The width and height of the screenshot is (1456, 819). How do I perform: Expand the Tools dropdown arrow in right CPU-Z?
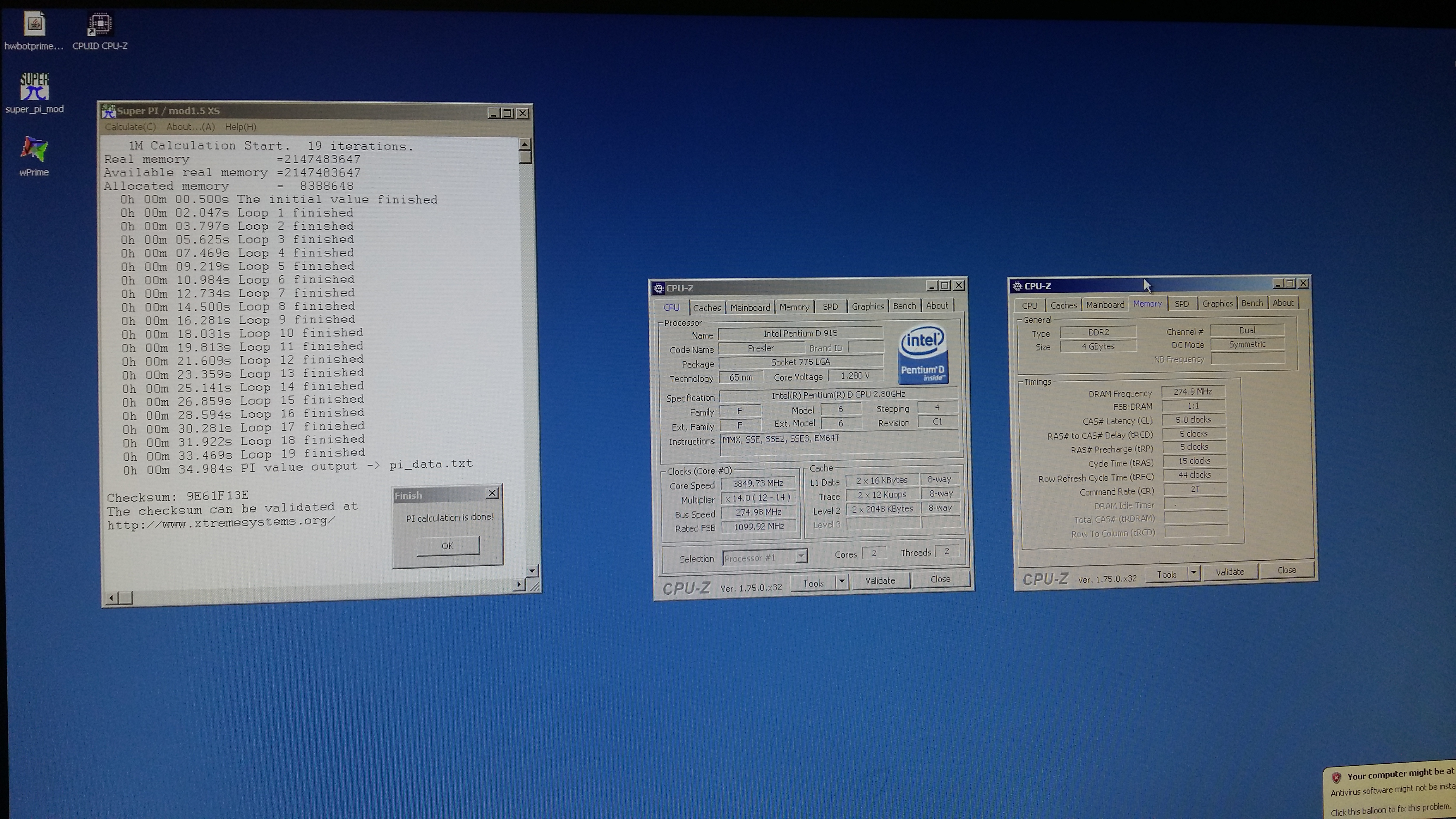tap(1194, 573)
